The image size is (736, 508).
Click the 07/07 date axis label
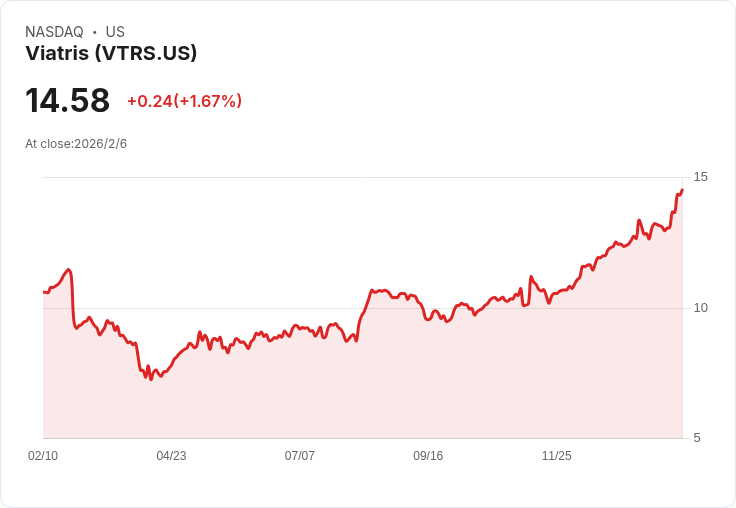click(299, 455)
